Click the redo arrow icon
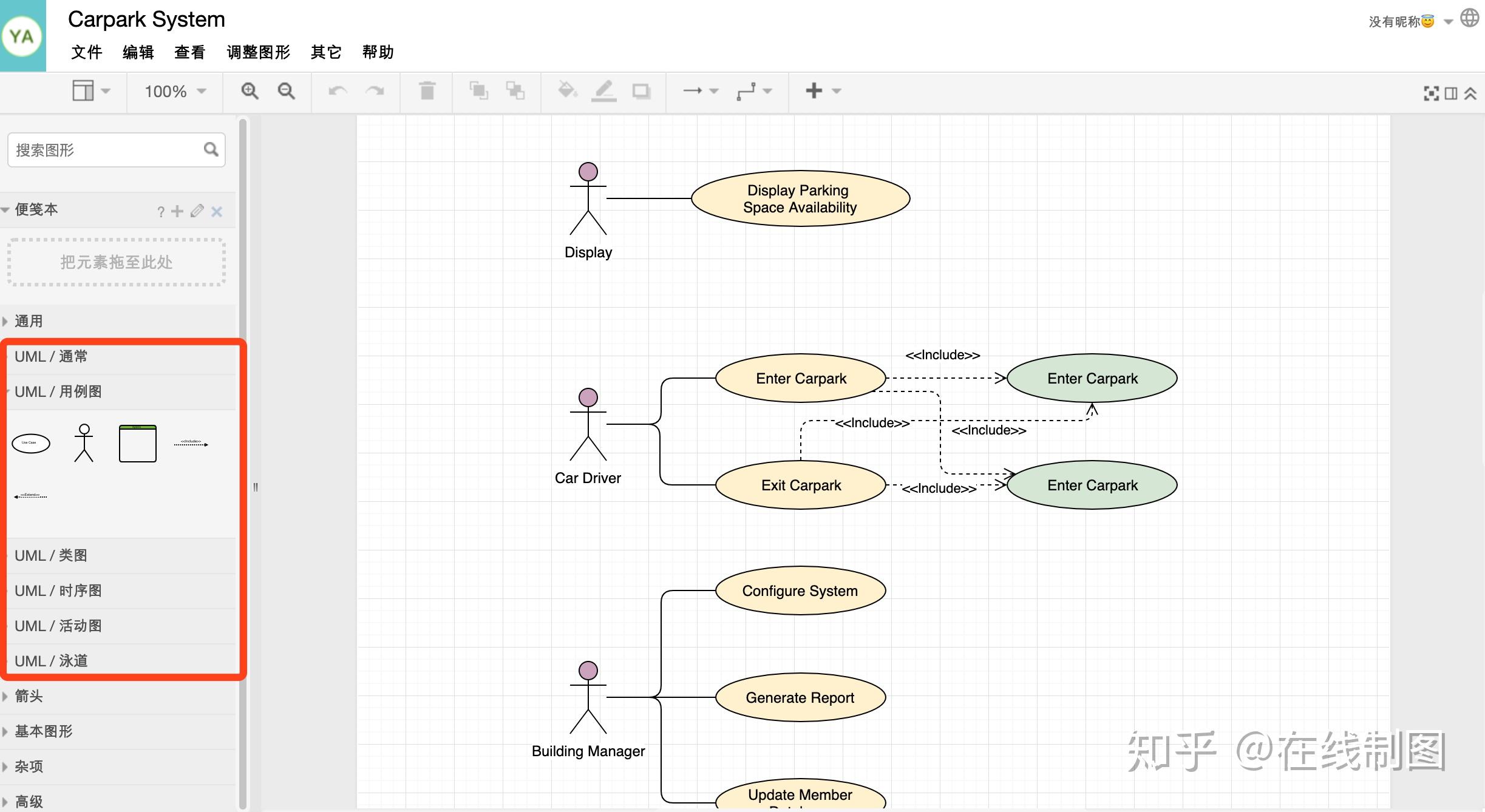 375,91
